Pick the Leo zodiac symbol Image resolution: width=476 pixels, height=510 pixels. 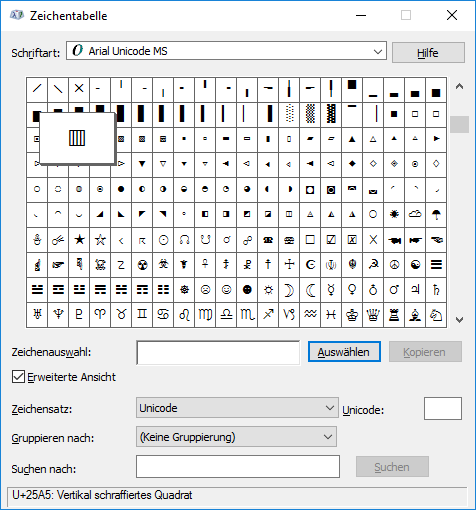184,315
